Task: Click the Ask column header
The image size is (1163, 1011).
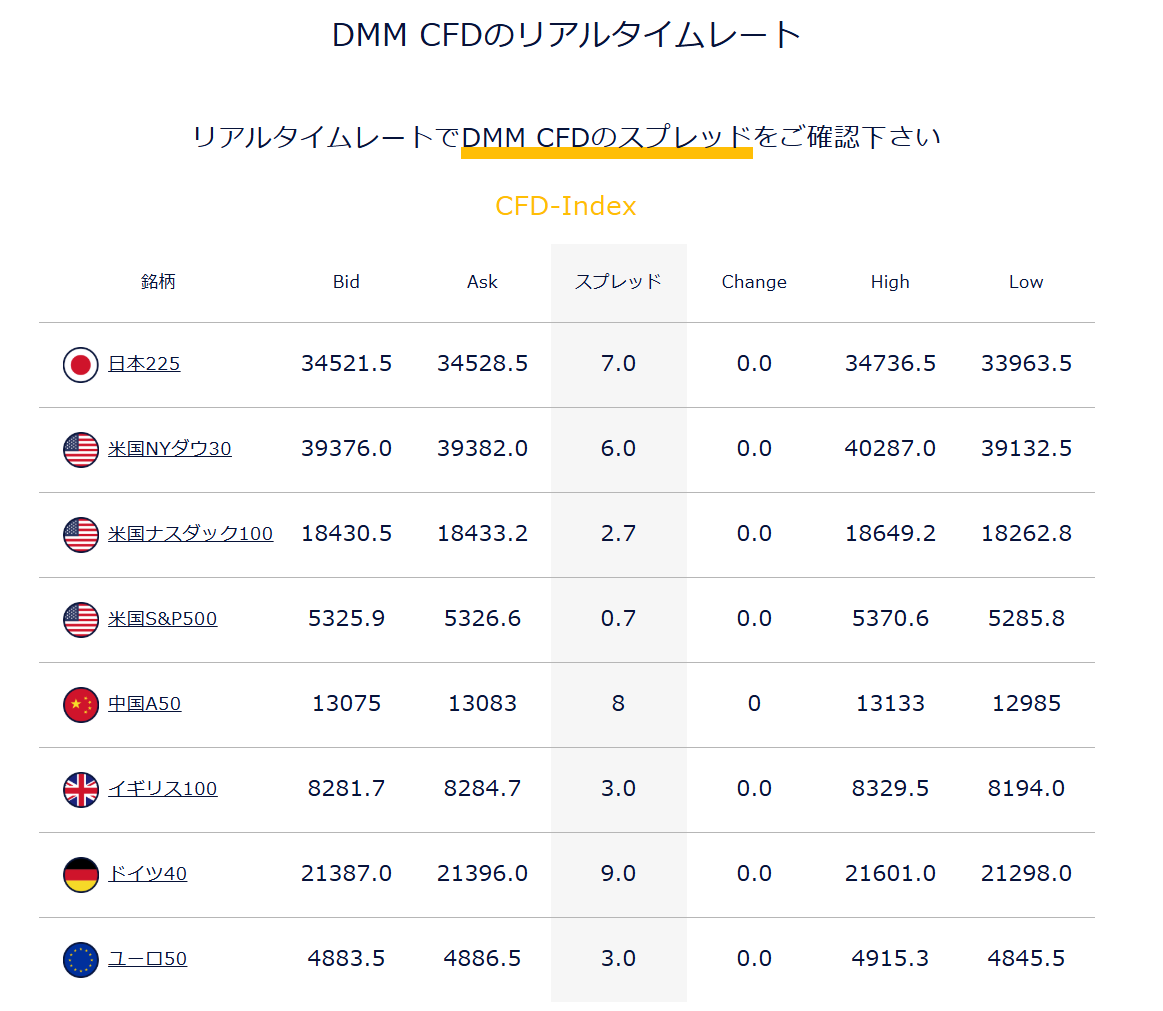Action: pyautogui.click(x=482, y=281)
